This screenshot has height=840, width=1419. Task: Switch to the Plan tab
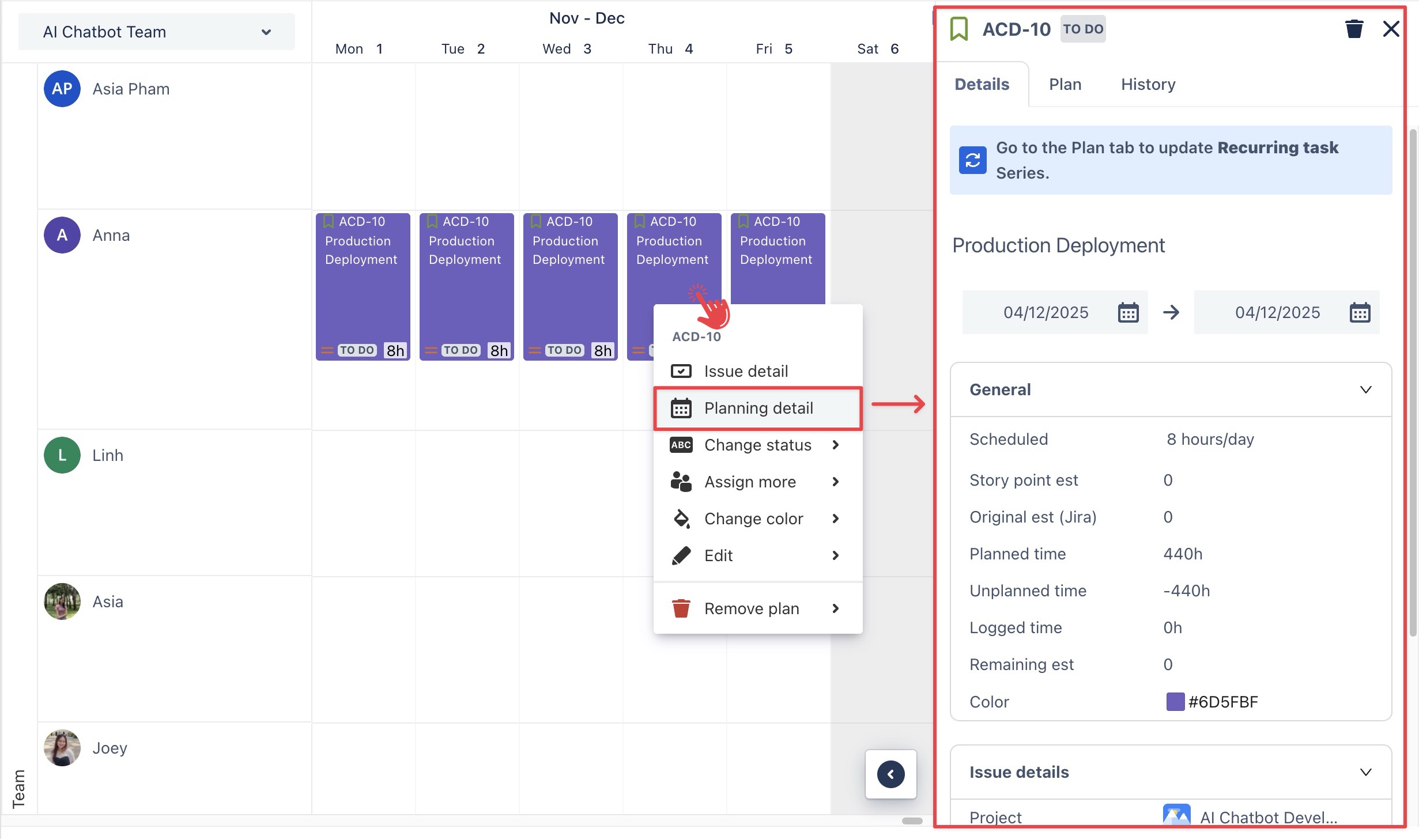coord(1065,85)
